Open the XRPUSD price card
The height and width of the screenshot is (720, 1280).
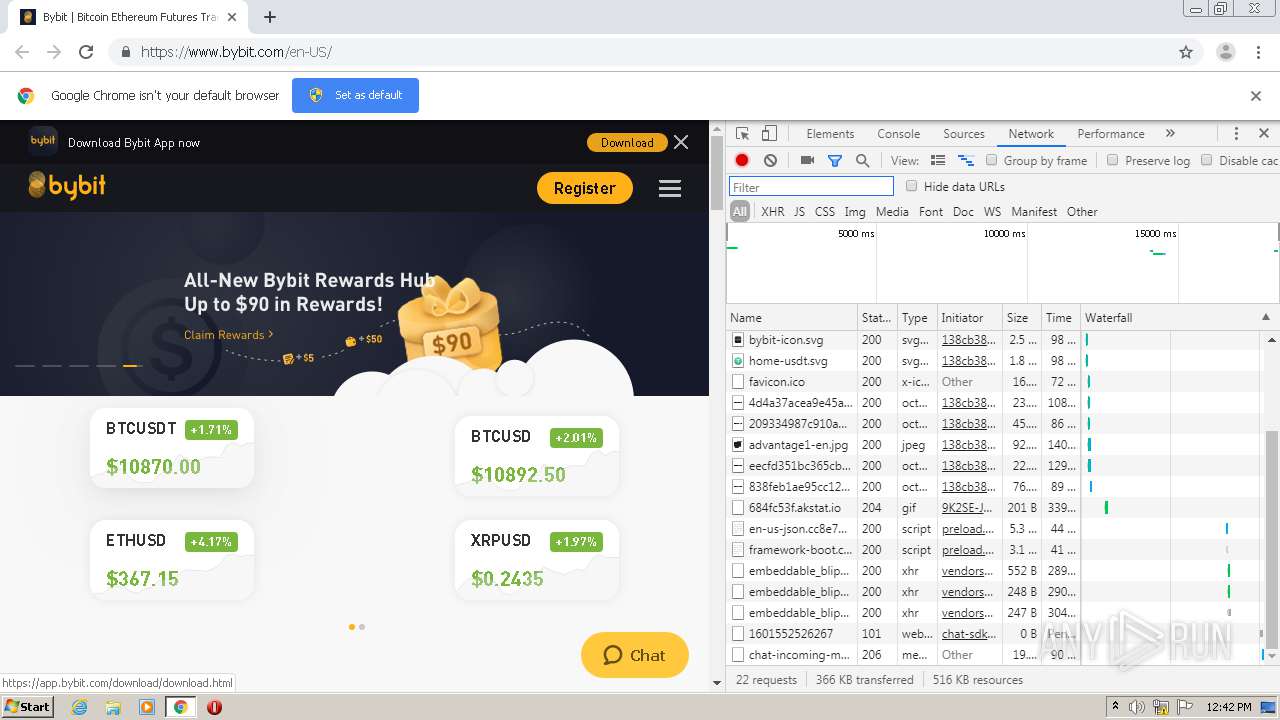537,560
